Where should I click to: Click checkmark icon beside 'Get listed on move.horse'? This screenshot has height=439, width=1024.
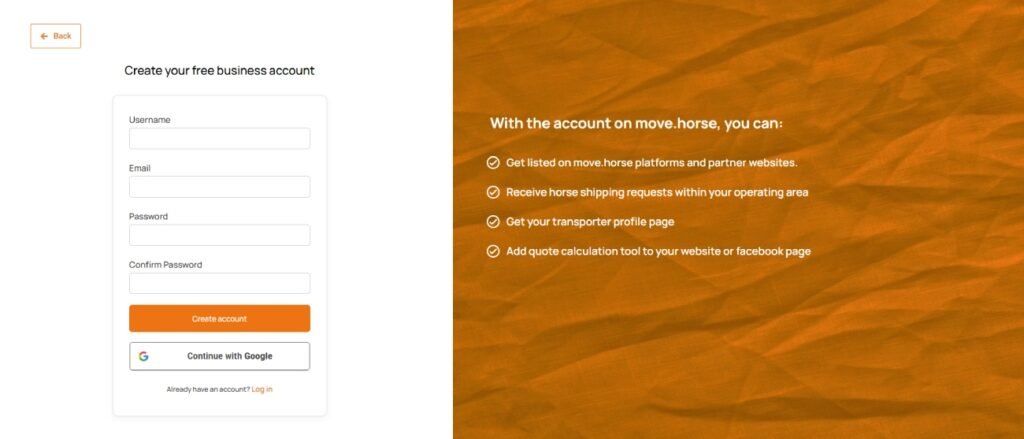coord(493,162)
